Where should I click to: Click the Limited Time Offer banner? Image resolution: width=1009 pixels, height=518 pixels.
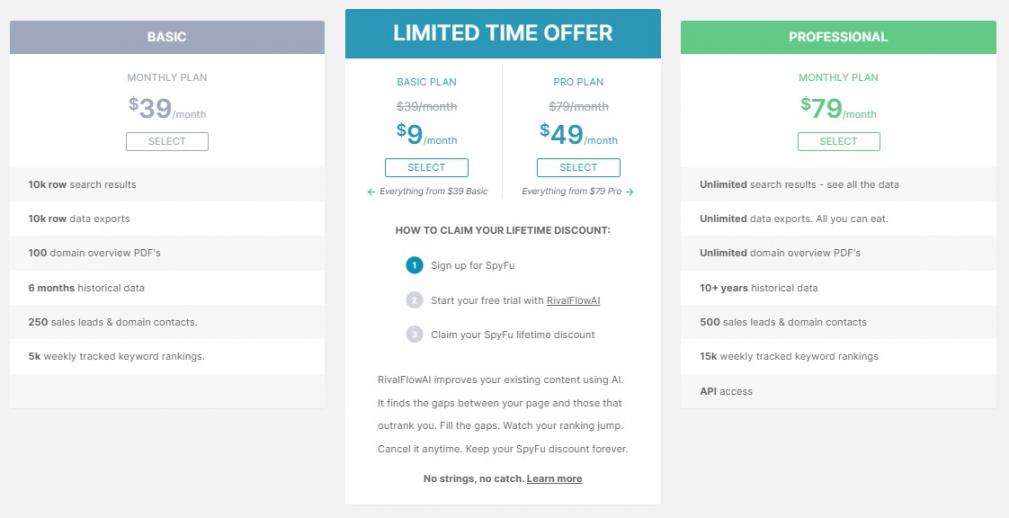tap(502, 34)
